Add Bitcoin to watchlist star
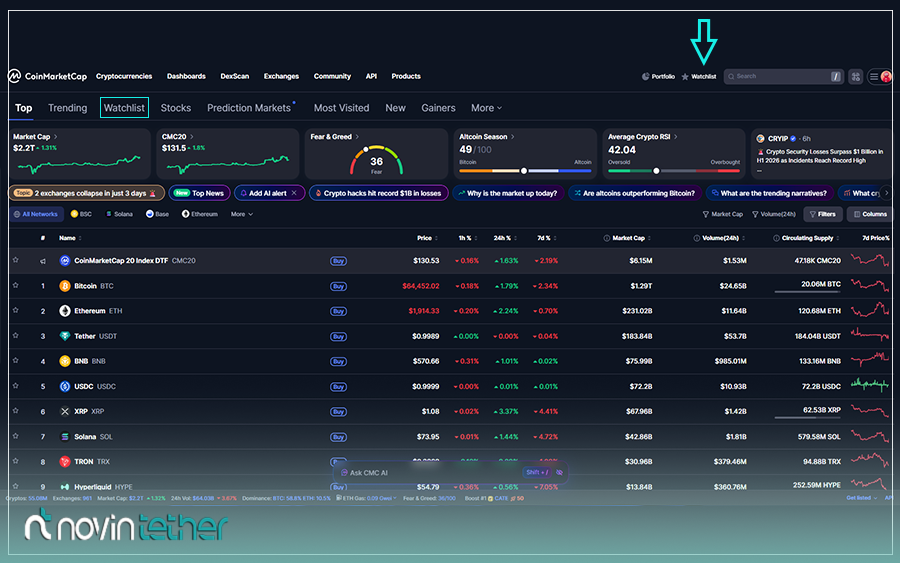900x563 pixels. coord(15,285)
